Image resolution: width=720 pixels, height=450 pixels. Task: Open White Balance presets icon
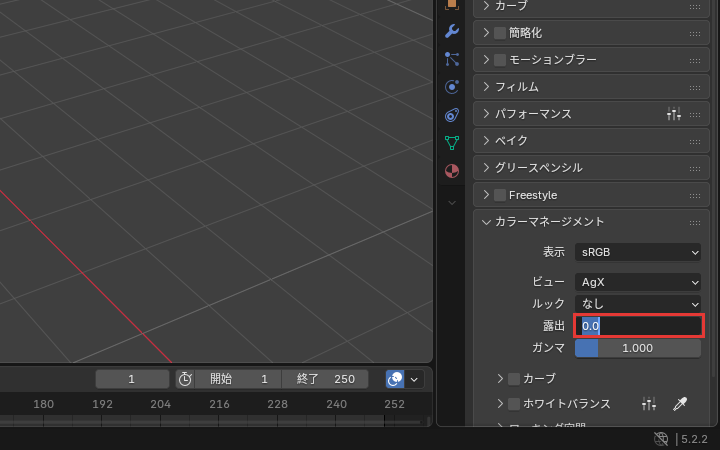pyautogui.click(x=649, y=404)
